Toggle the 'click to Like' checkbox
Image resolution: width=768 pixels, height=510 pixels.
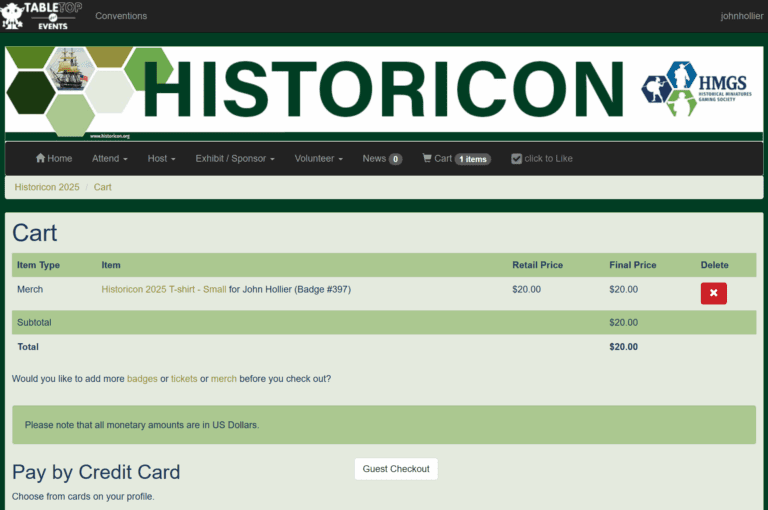516,159
